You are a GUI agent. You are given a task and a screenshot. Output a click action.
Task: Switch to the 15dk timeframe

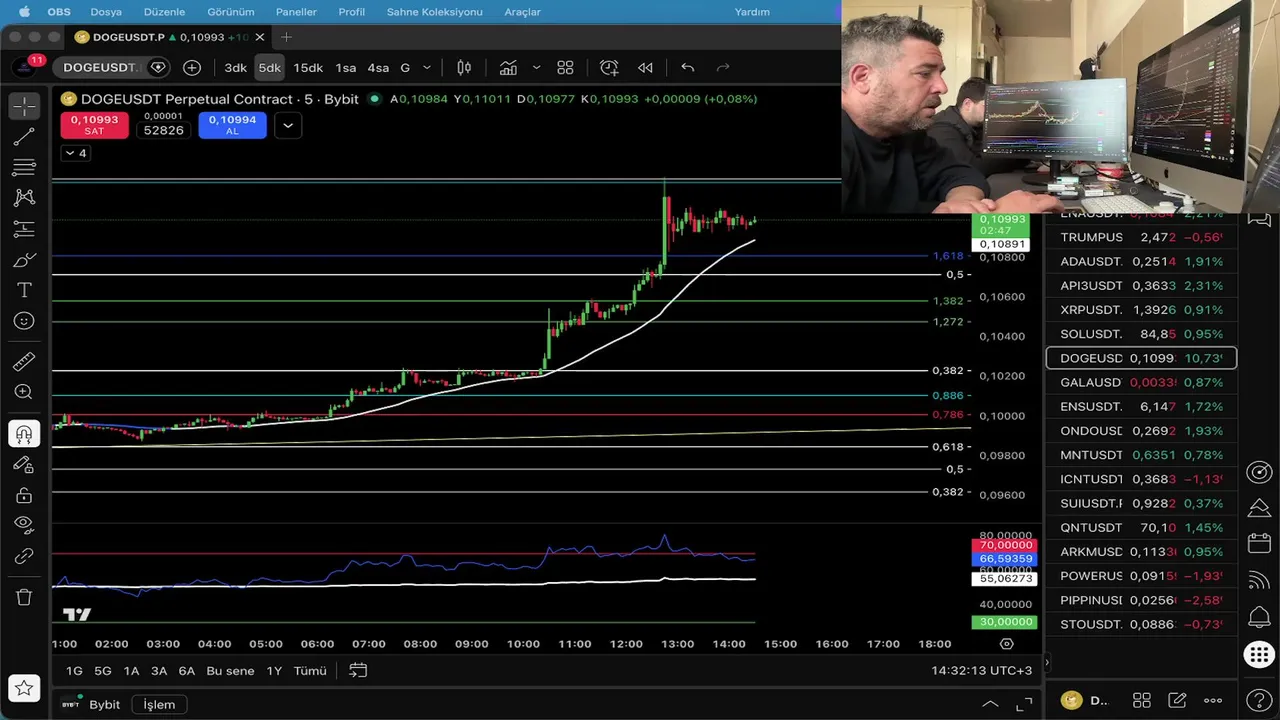point(308,68)
